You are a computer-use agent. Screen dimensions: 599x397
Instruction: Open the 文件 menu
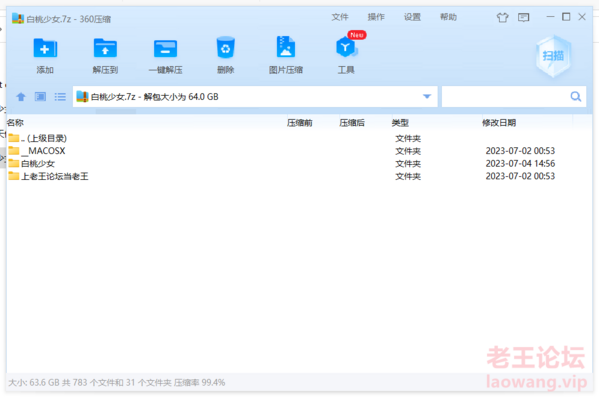(x=340, y=17)
